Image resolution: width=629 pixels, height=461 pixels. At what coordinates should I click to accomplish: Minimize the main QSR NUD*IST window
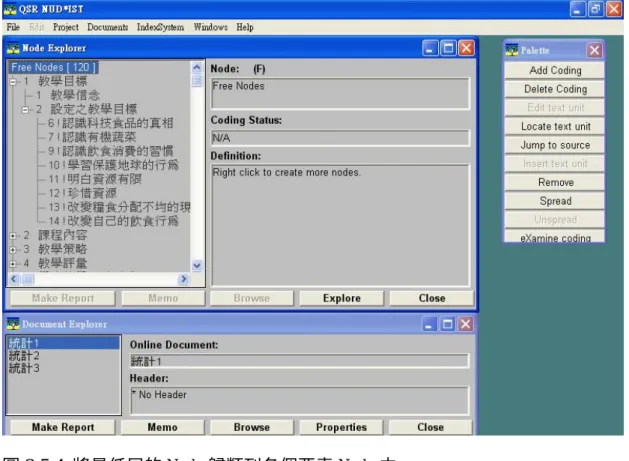pyautogui.click(x=577, y=9)
